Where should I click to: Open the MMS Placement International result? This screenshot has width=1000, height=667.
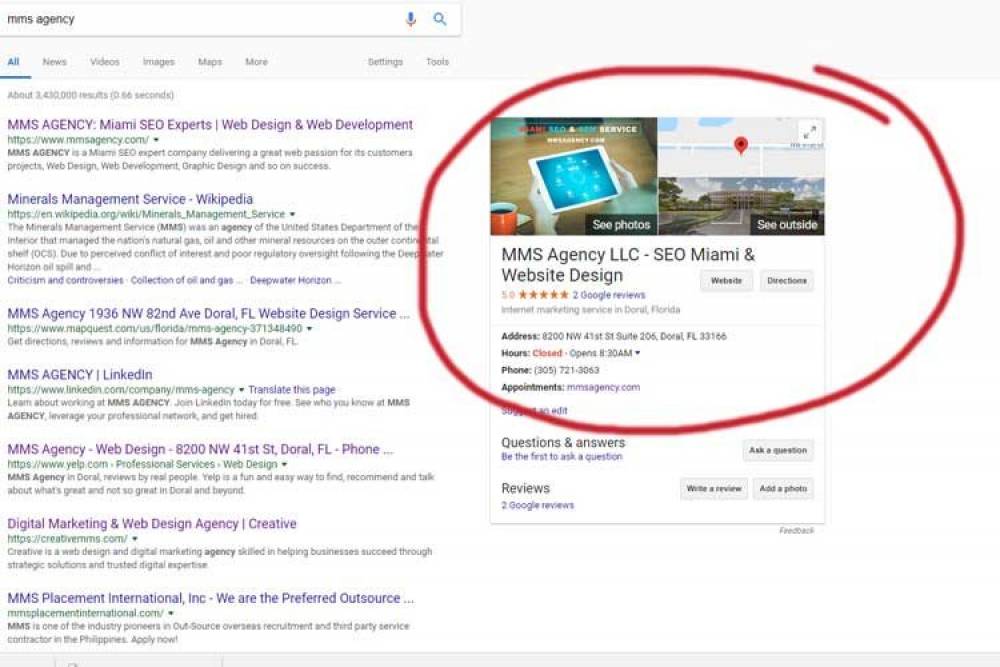[210, 598]
